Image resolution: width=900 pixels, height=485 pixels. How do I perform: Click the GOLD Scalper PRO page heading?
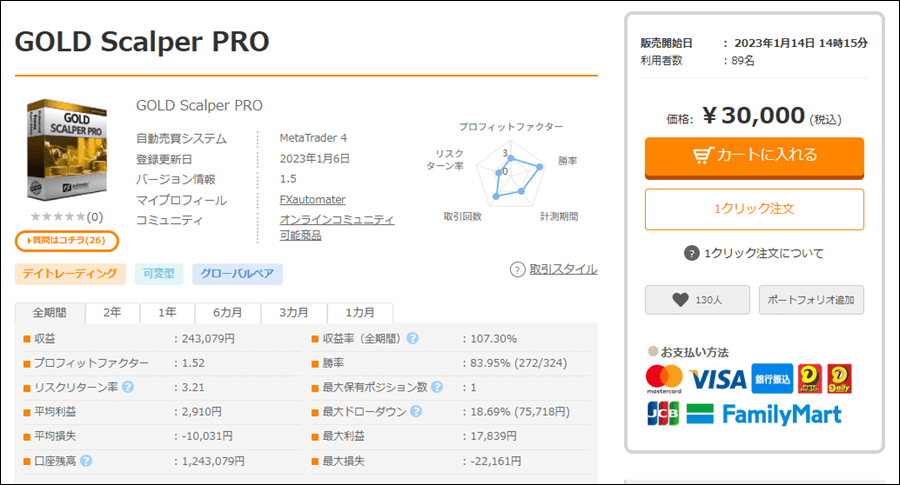pos(142,42)
